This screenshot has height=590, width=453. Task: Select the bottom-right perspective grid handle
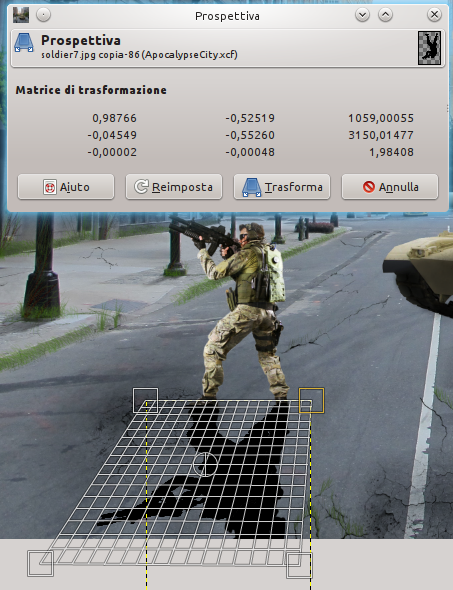(299, 565)
